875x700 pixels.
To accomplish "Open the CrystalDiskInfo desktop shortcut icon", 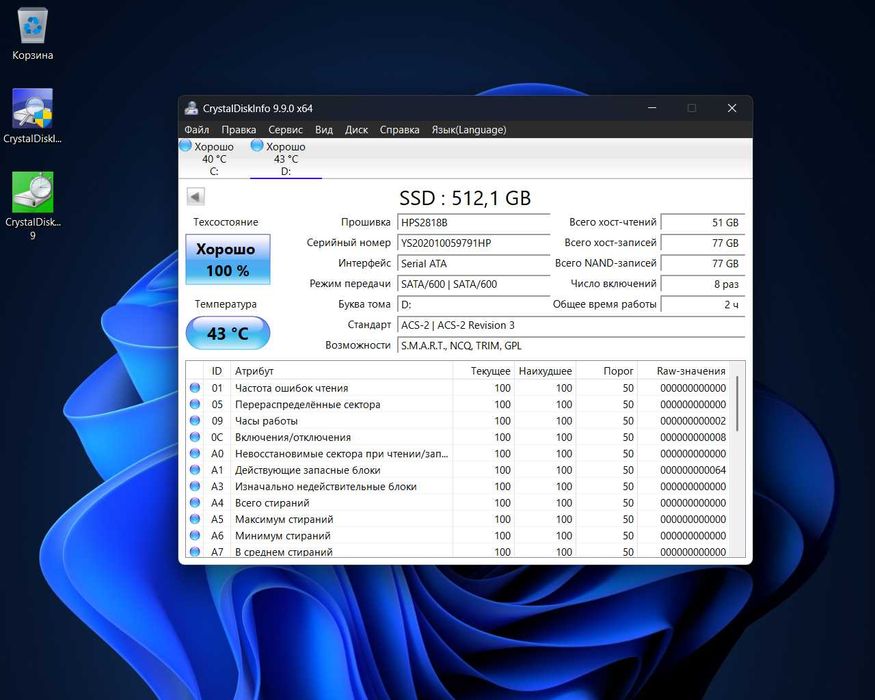I will pyautogui.click(x=33, y=116).
